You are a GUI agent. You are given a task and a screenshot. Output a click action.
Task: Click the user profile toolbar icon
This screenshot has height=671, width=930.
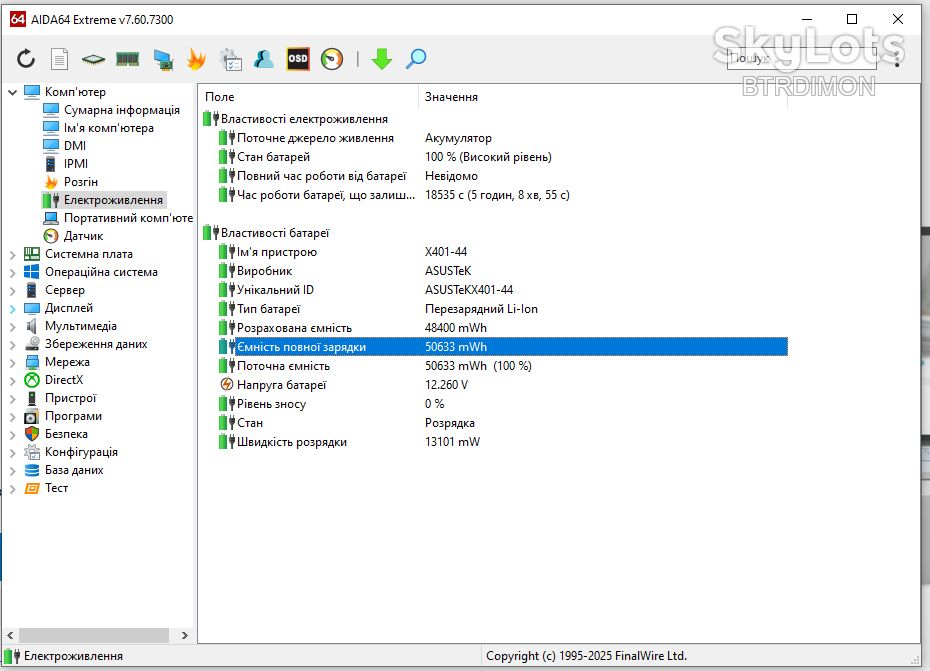click(x=264, y=59)
